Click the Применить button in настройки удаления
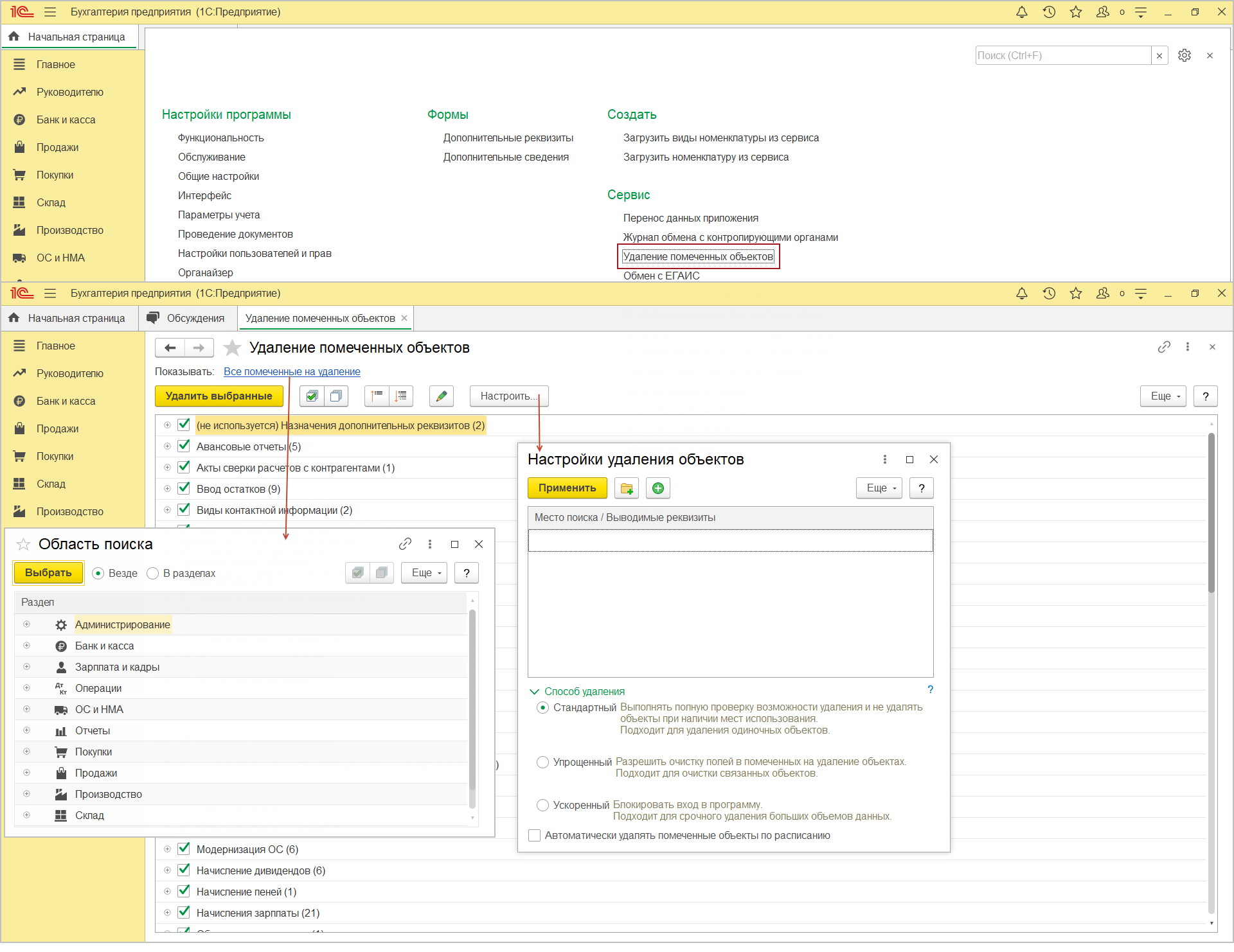The width and height of the screenshot is (1234, 952). tap(566, 488)
